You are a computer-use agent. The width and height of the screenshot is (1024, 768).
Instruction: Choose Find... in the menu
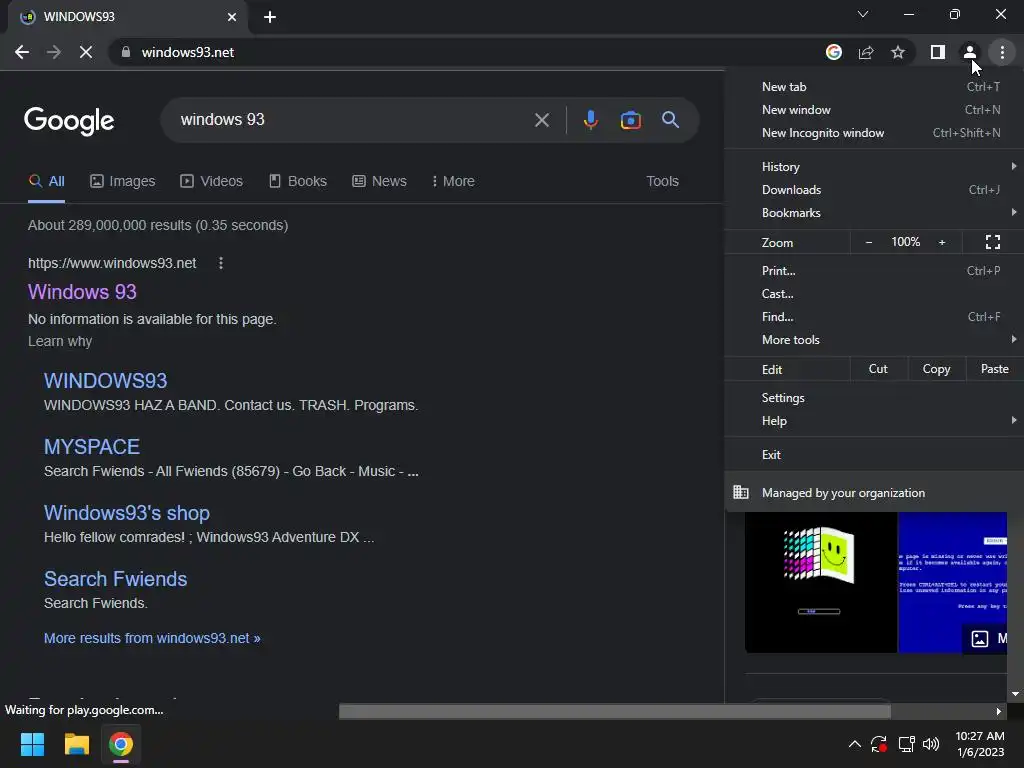tap(874, 317)
